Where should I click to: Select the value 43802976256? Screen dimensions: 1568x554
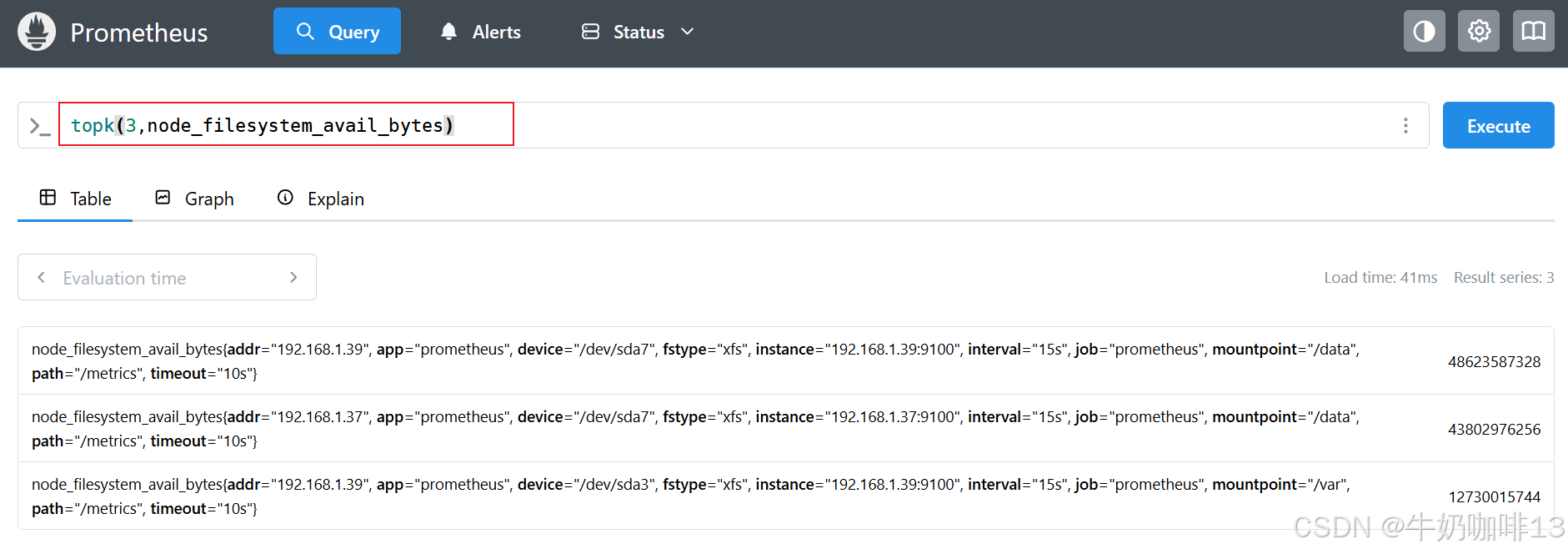point(1494,429)
